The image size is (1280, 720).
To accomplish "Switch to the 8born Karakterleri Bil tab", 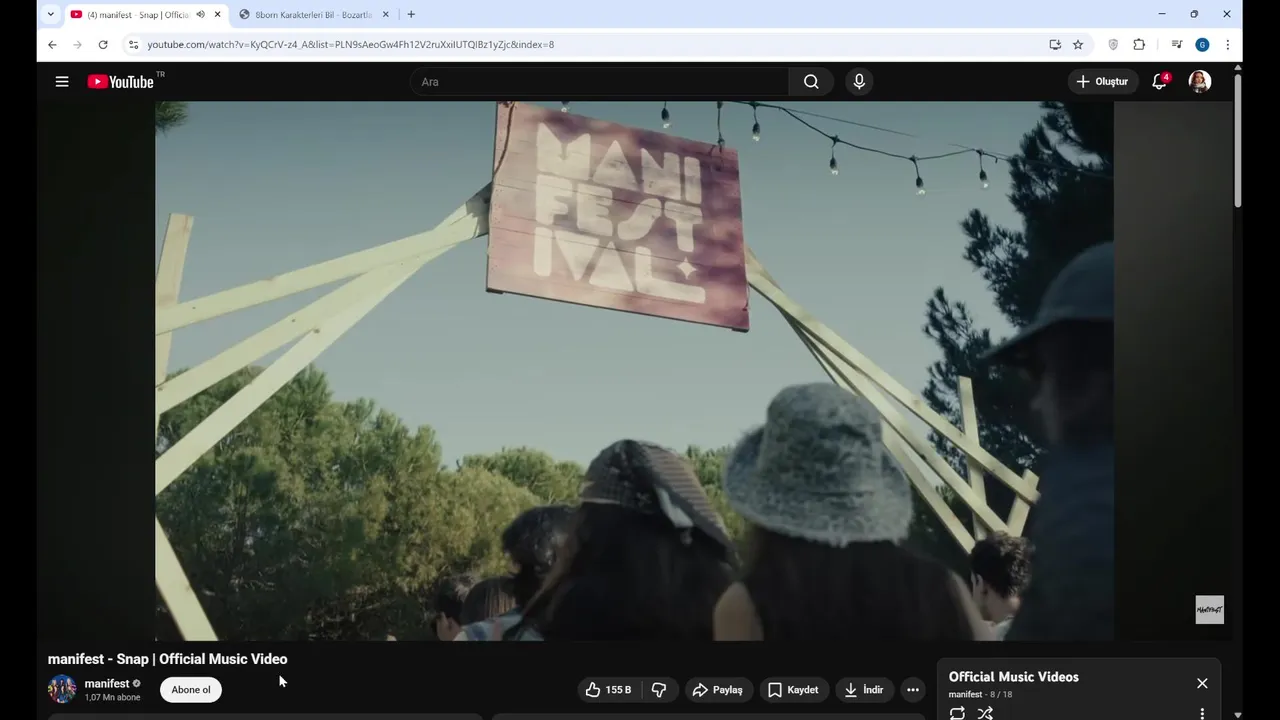I will (313, 15).
